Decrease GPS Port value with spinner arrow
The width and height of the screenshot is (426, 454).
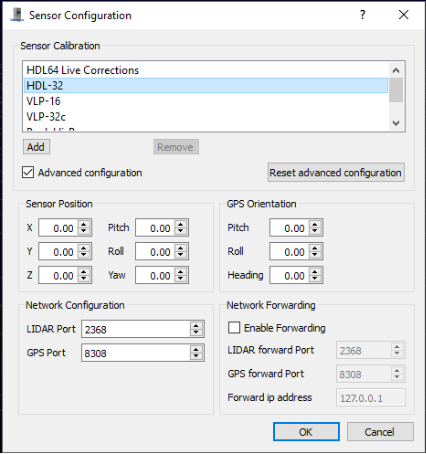[196, 356]
